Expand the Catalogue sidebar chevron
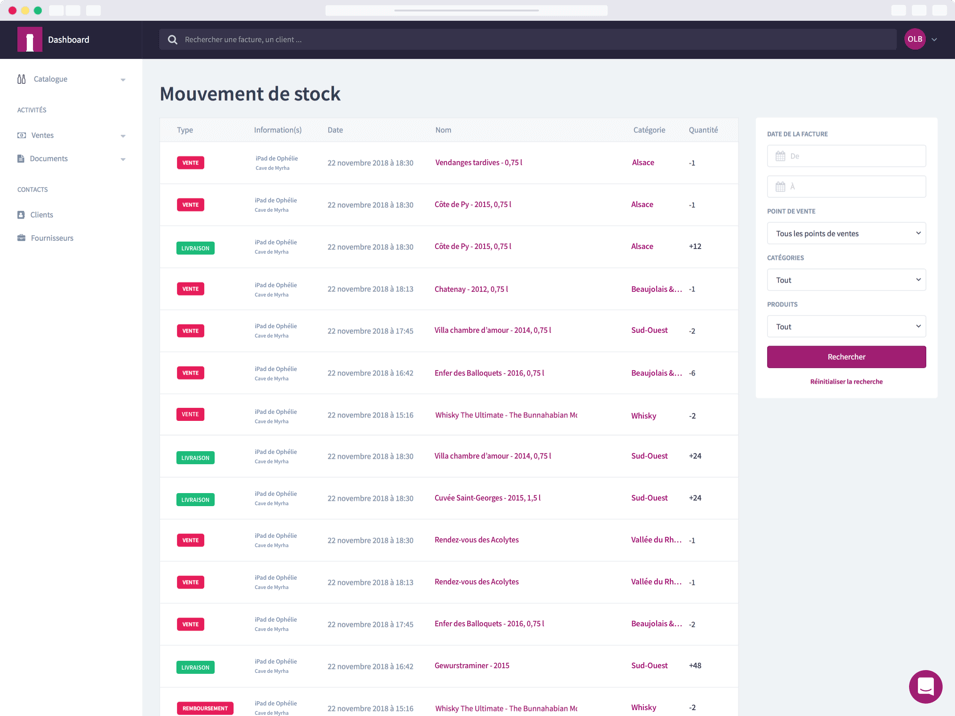Viewport: 955px width, 716px height. click(124, 79)
